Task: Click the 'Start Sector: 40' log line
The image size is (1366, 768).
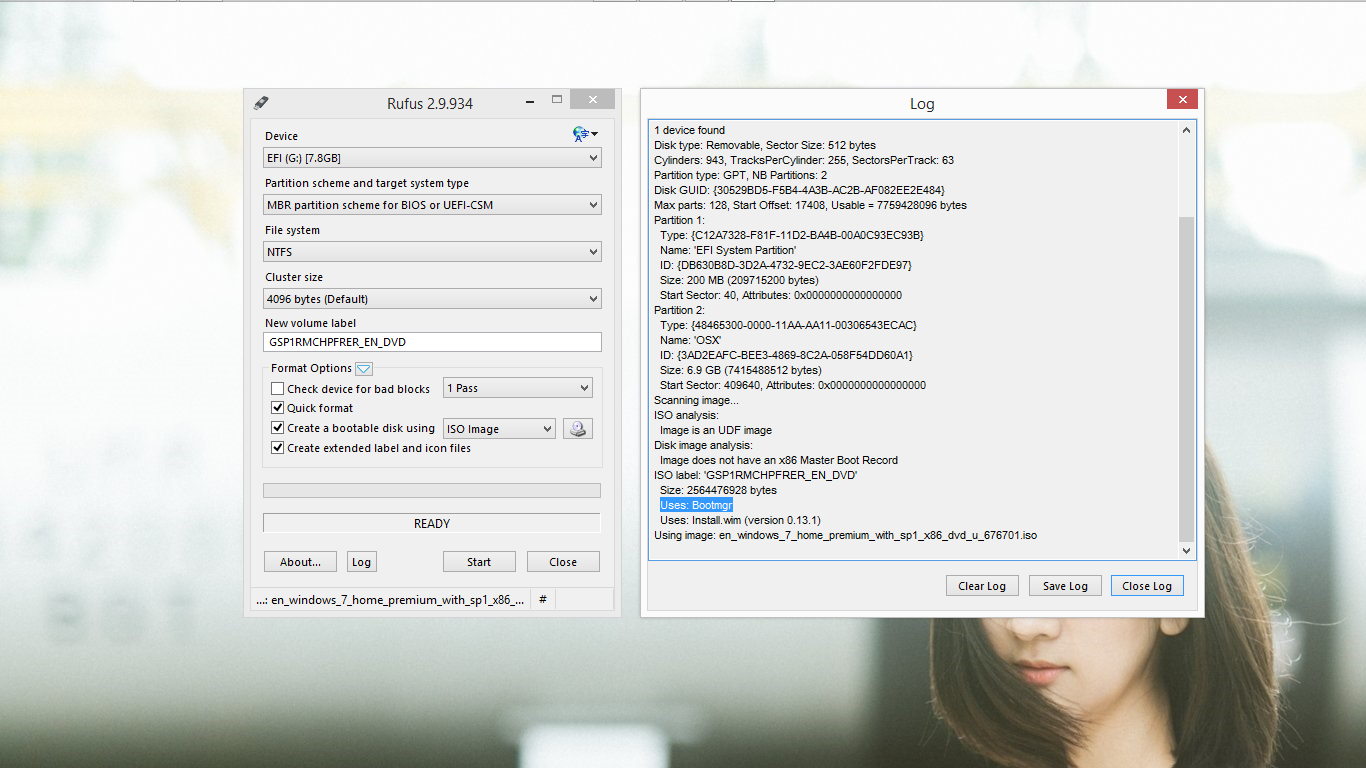Action: [x=781, y=295]
